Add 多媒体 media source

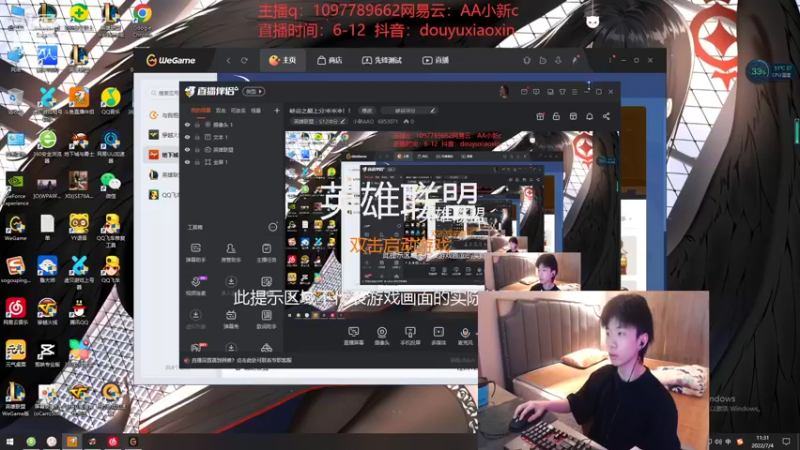pyautogui.click(x=438, y=336)
